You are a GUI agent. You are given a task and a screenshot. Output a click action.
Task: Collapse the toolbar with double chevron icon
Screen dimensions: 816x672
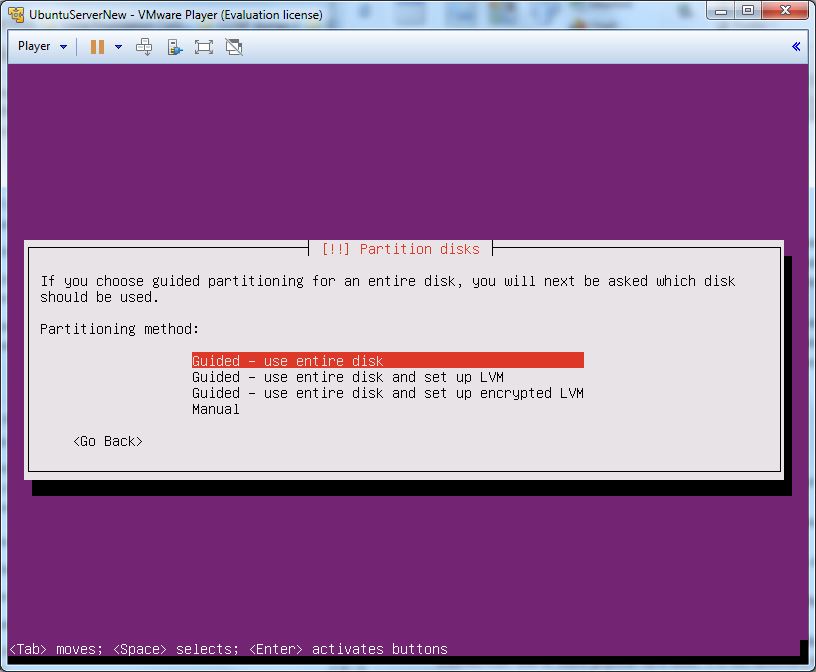[x=796, y=46]
